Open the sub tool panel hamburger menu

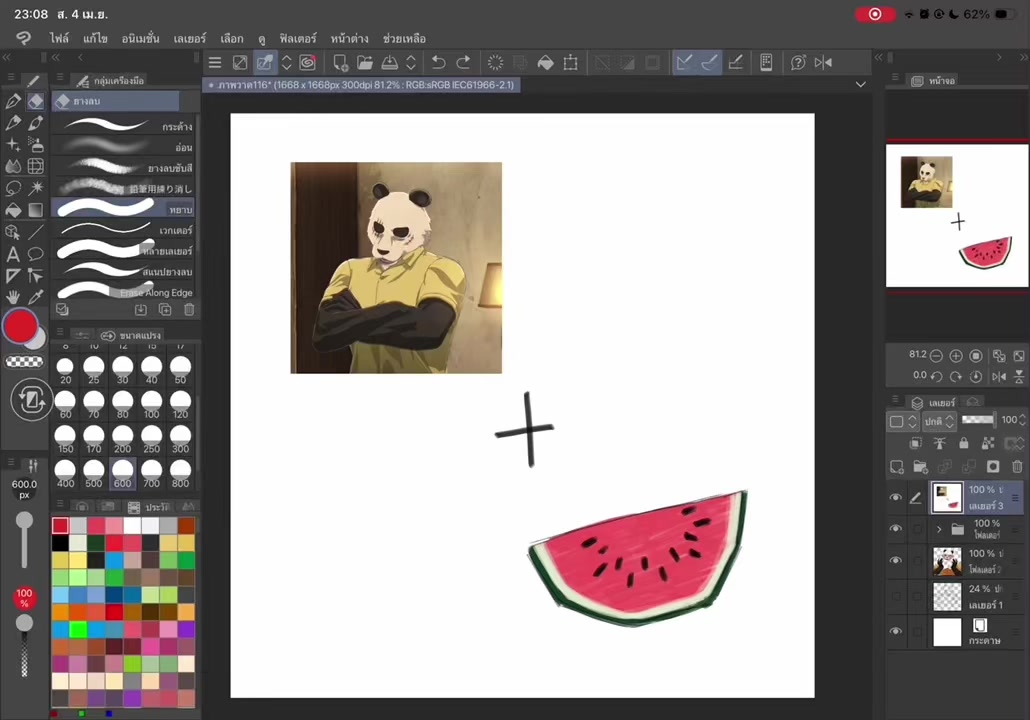(59, 78)
